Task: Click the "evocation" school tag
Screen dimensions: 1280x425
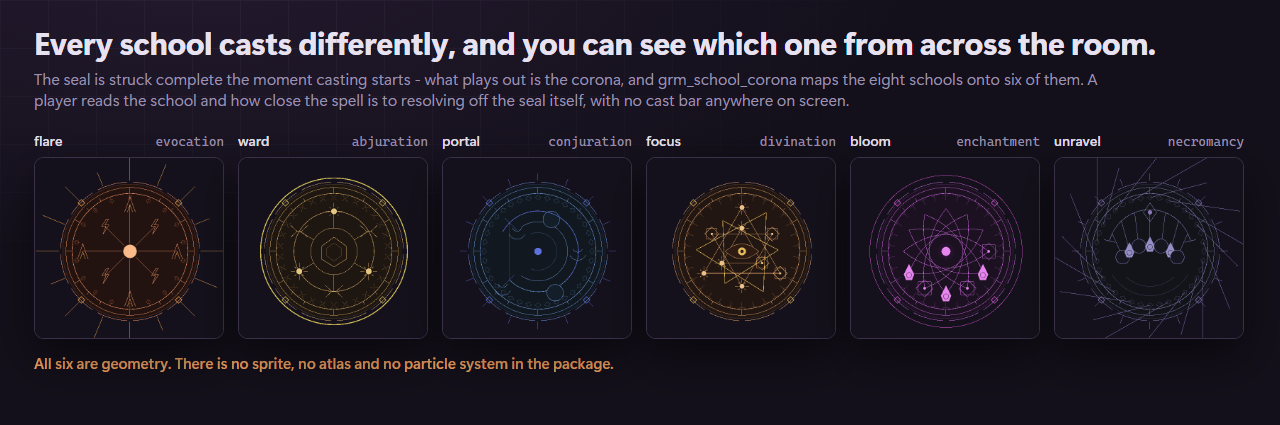Action: [x=190, y=142]
